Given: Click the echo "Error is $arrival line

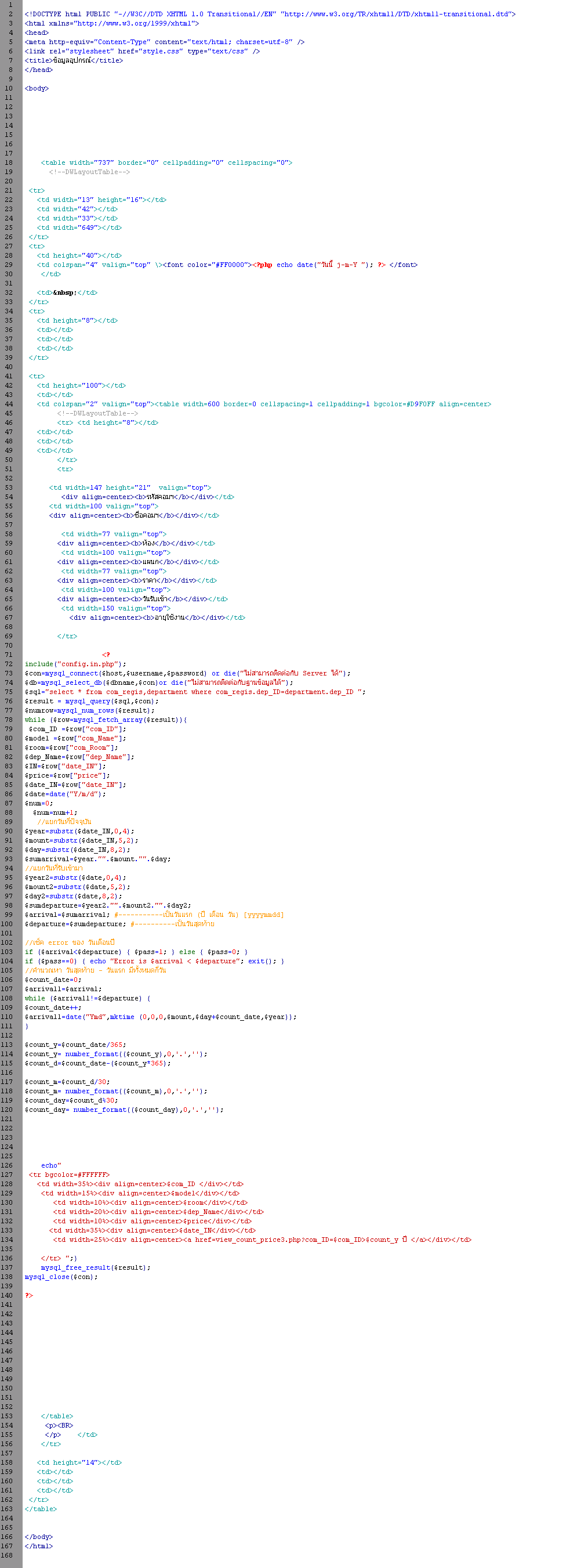Looking at the screenshot, I should pos(154,961).
